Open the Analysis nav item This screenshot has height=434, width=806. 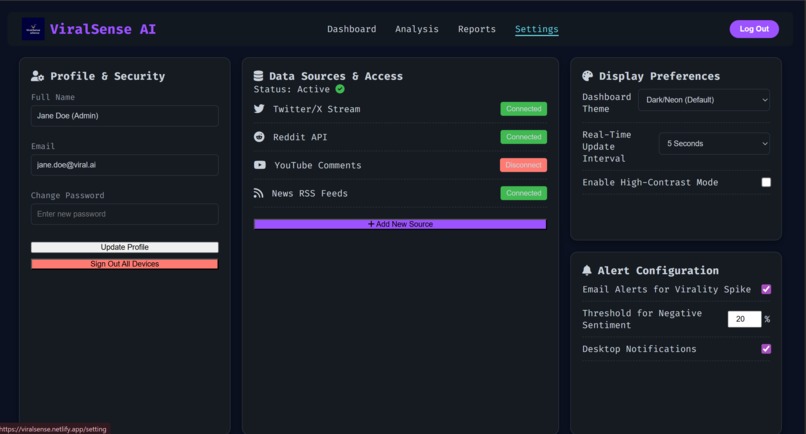(x=417, y=29)
